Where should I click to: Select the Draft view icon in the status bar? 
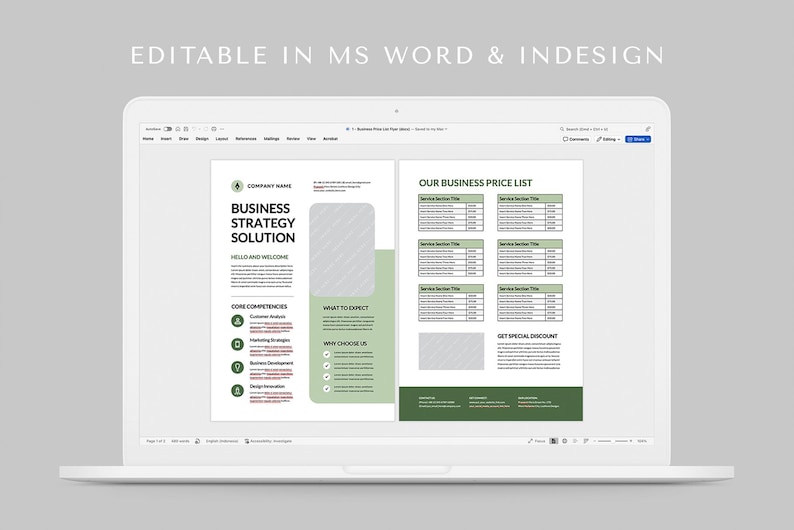(x=586, y=441)
